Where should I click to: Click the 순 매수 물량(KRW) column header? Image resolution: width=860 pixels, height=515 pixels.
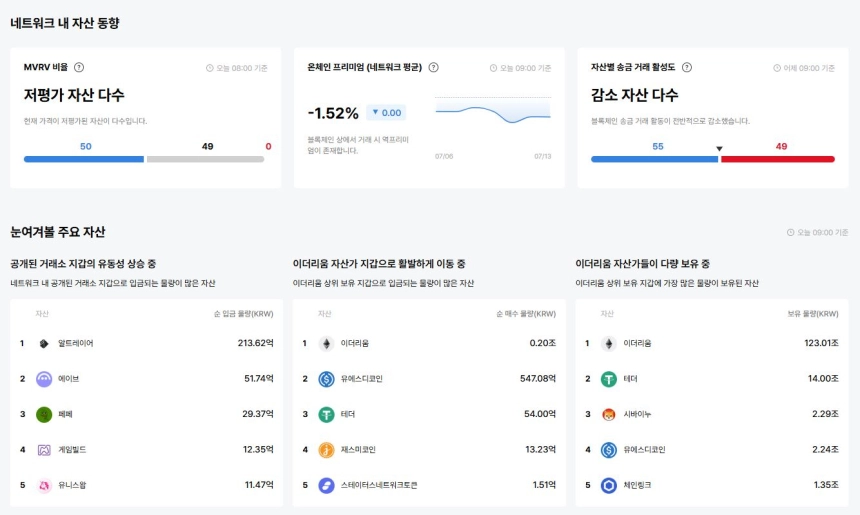526,314
